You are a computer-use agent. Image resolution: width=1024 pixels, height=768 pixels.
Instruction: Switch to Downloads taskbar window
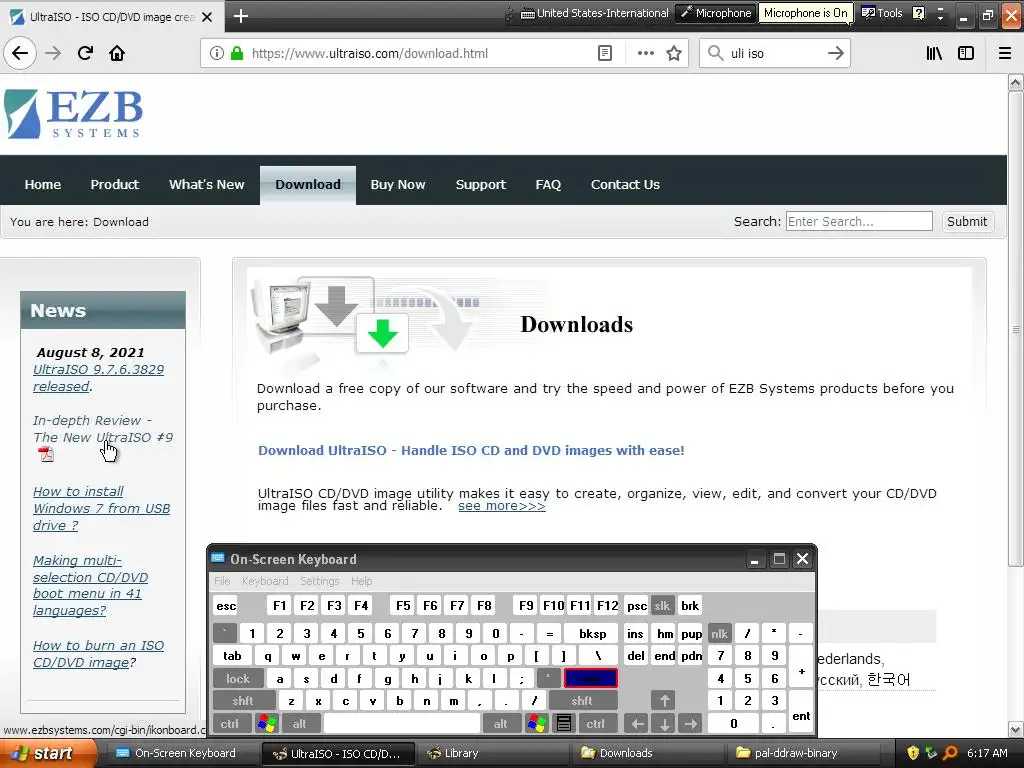(x=647, y=753)
